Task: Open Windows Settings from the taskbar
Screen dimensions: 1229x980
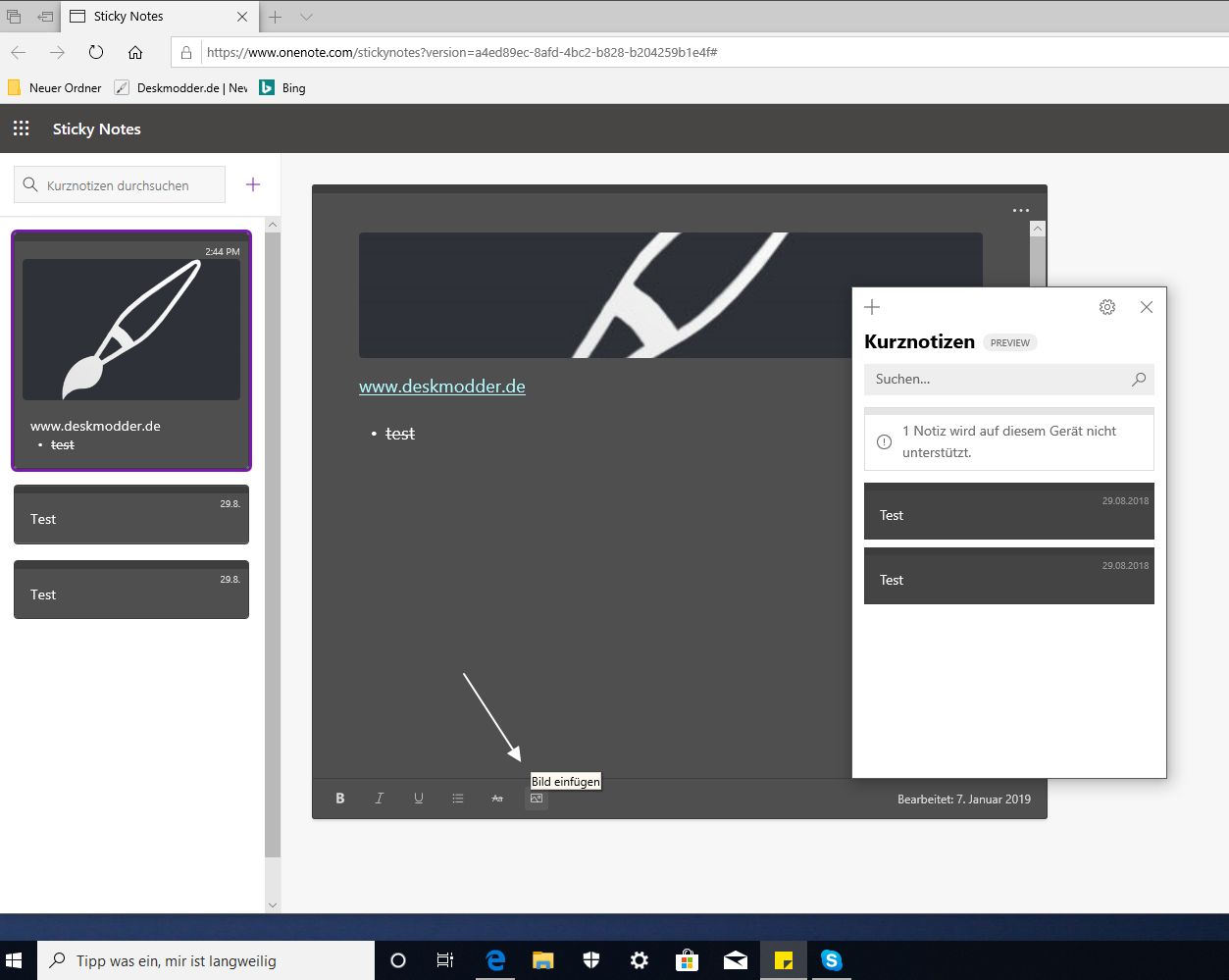Action: (x=640, y=960)
